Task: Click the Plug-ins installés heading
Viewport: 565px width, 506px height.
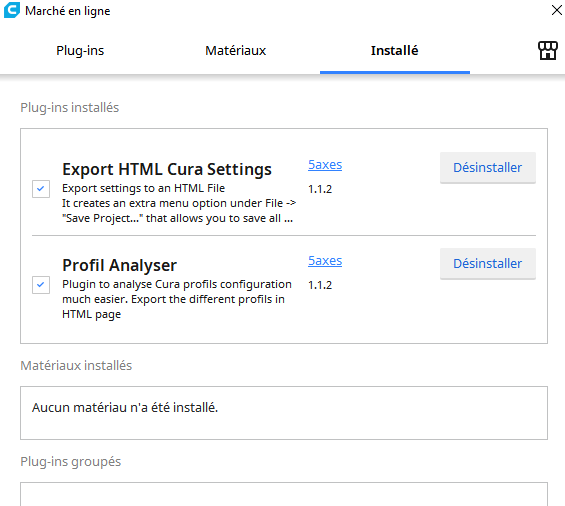Action: [x=70, y=107]
